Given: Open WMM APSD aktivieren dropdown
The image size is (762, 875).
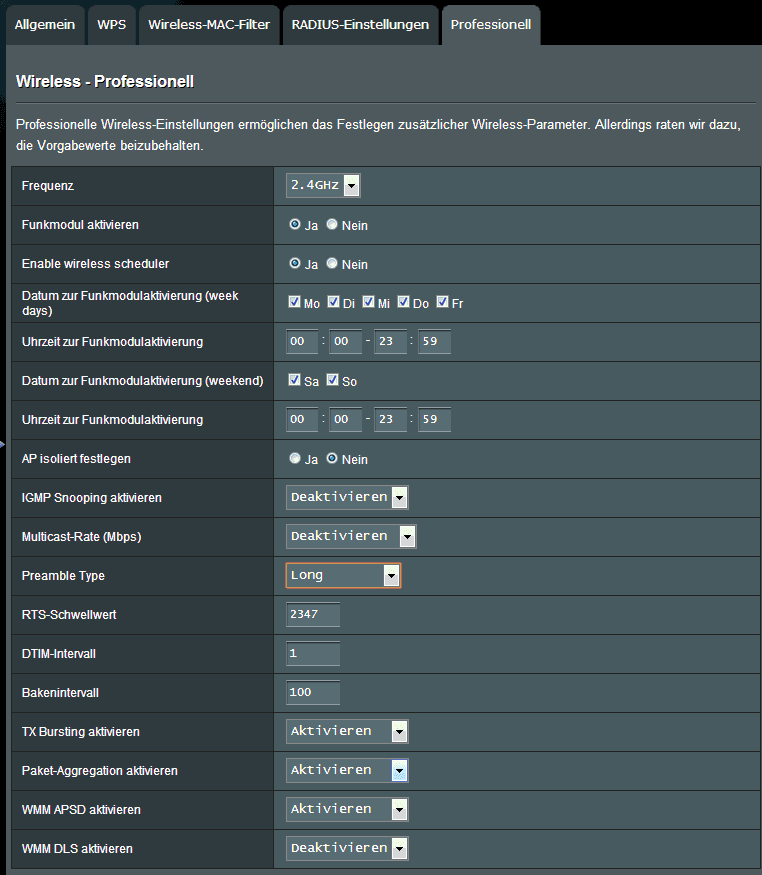Looking at the screenshot, I should [x=347, y=809].
